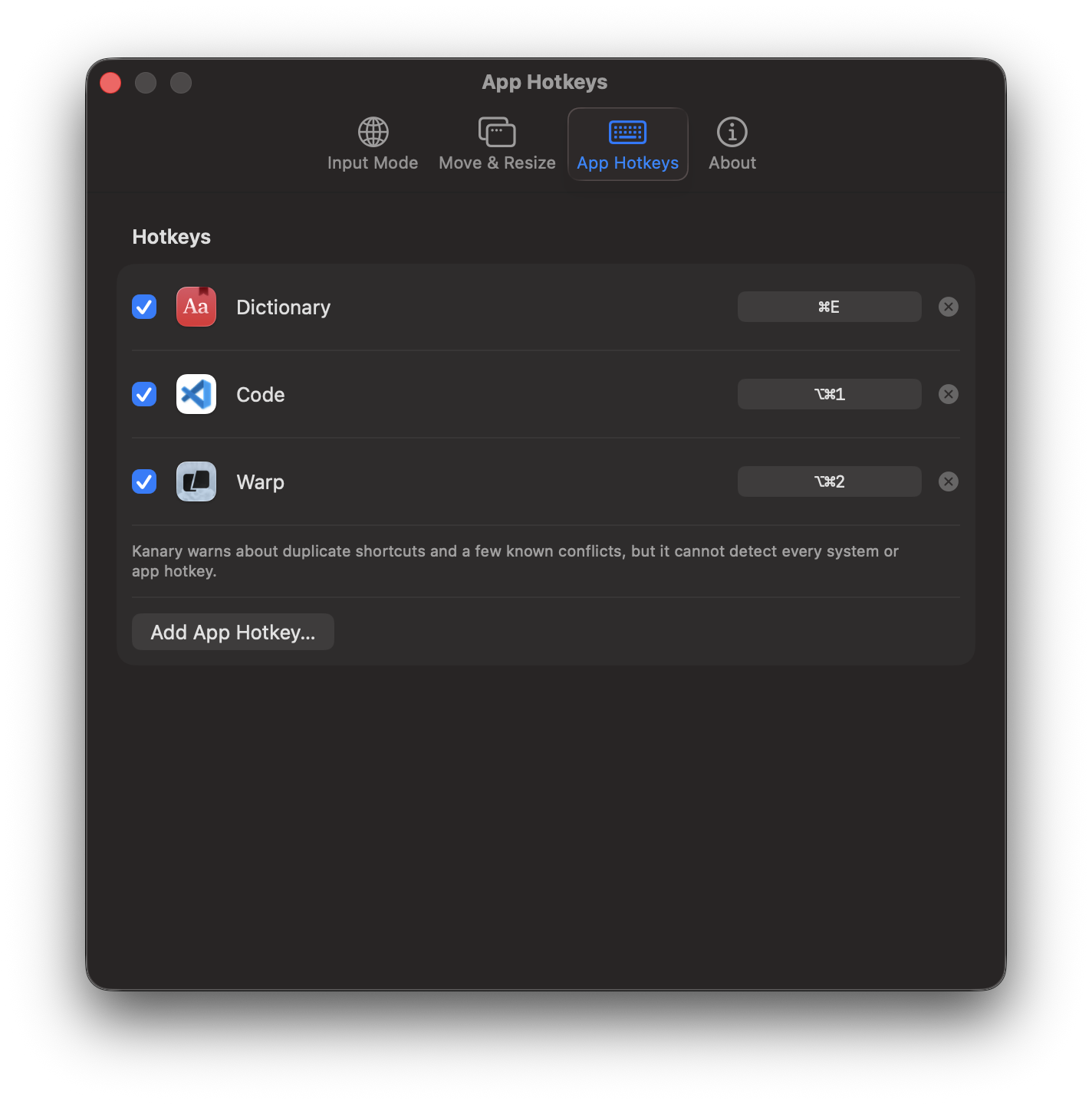This screenshot has height=1104, width=1092.
Task: Select the App Hotkeys keyboard tab
Action: pyautogui.click(x=627, y=144)
